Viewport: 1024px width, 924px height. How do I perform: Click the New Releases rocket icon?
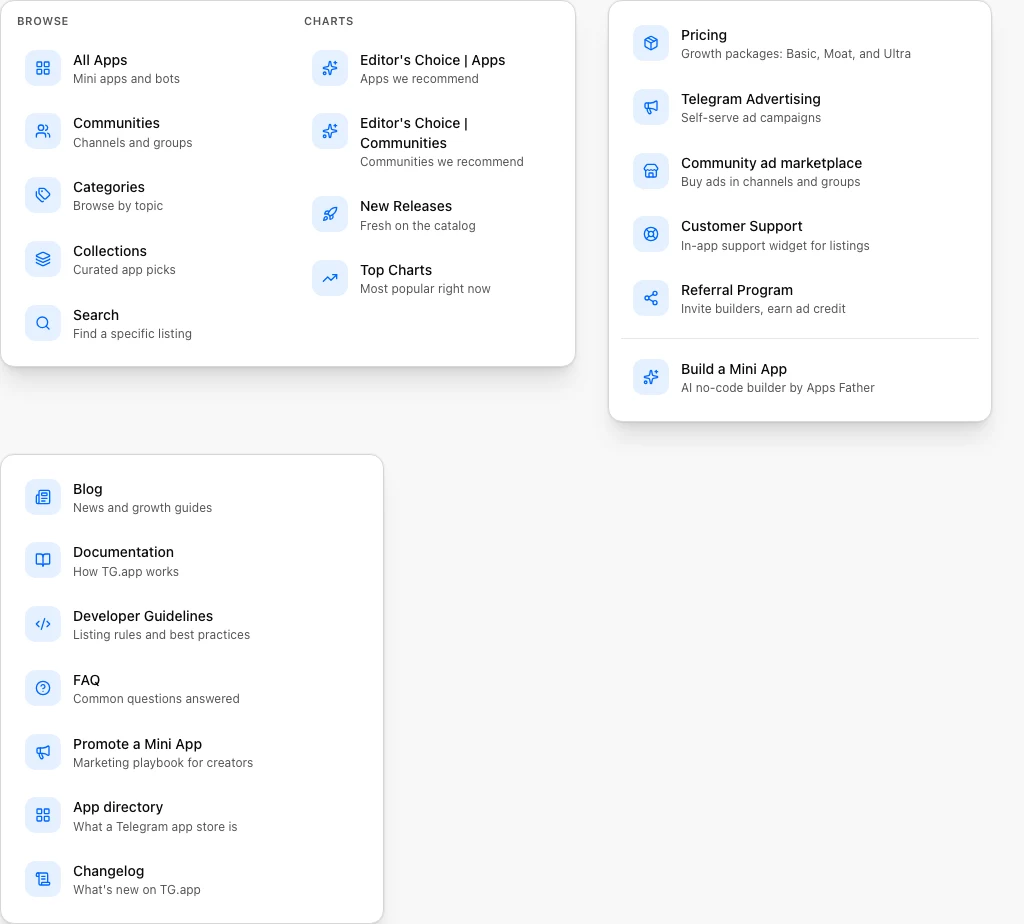pyautogui.click(x=330, y=214)
